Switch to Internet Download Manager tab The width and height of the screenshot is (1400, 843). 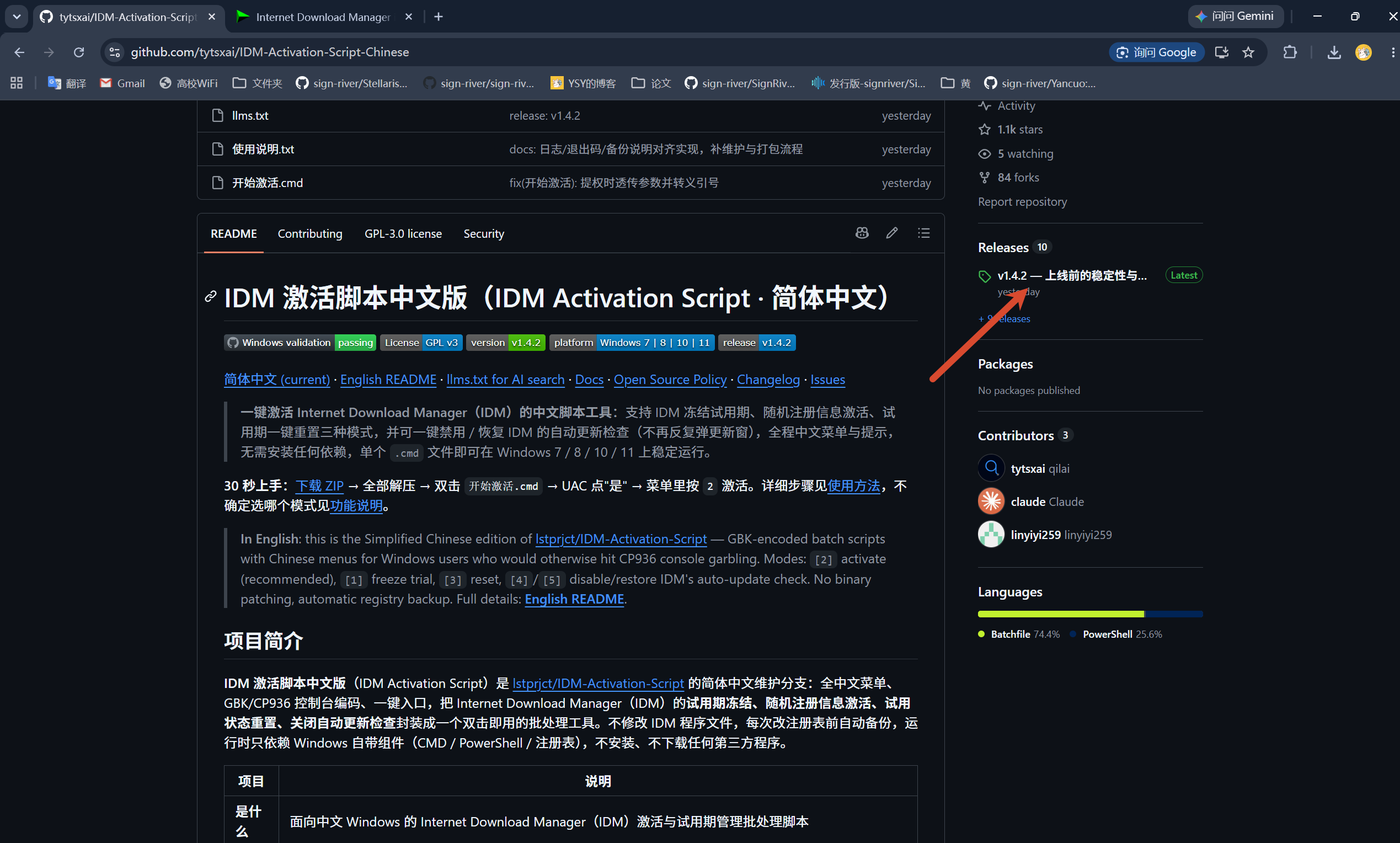[323, 17]
